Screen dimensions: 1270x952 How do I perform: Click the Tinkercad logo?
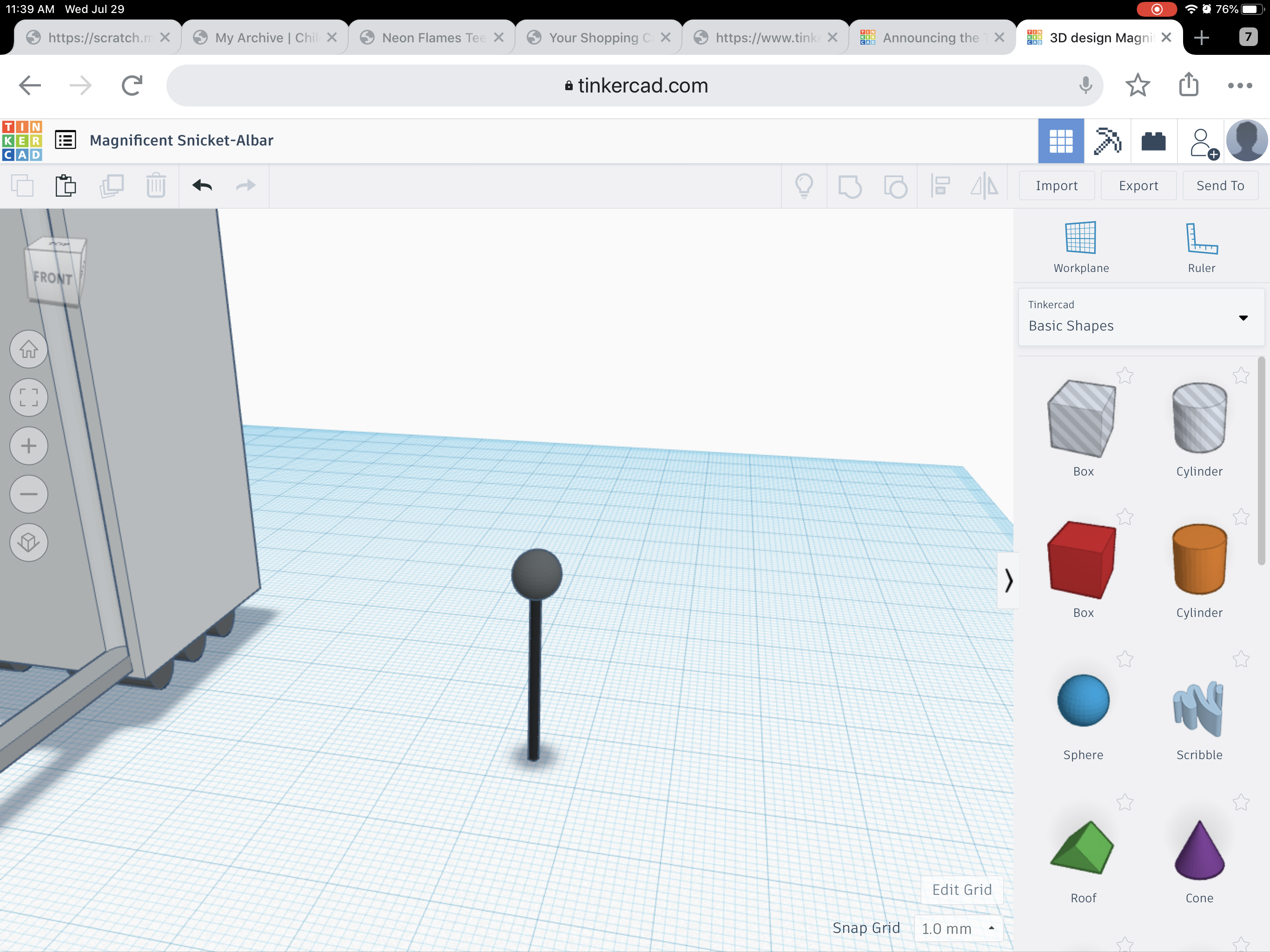point(22,141)
